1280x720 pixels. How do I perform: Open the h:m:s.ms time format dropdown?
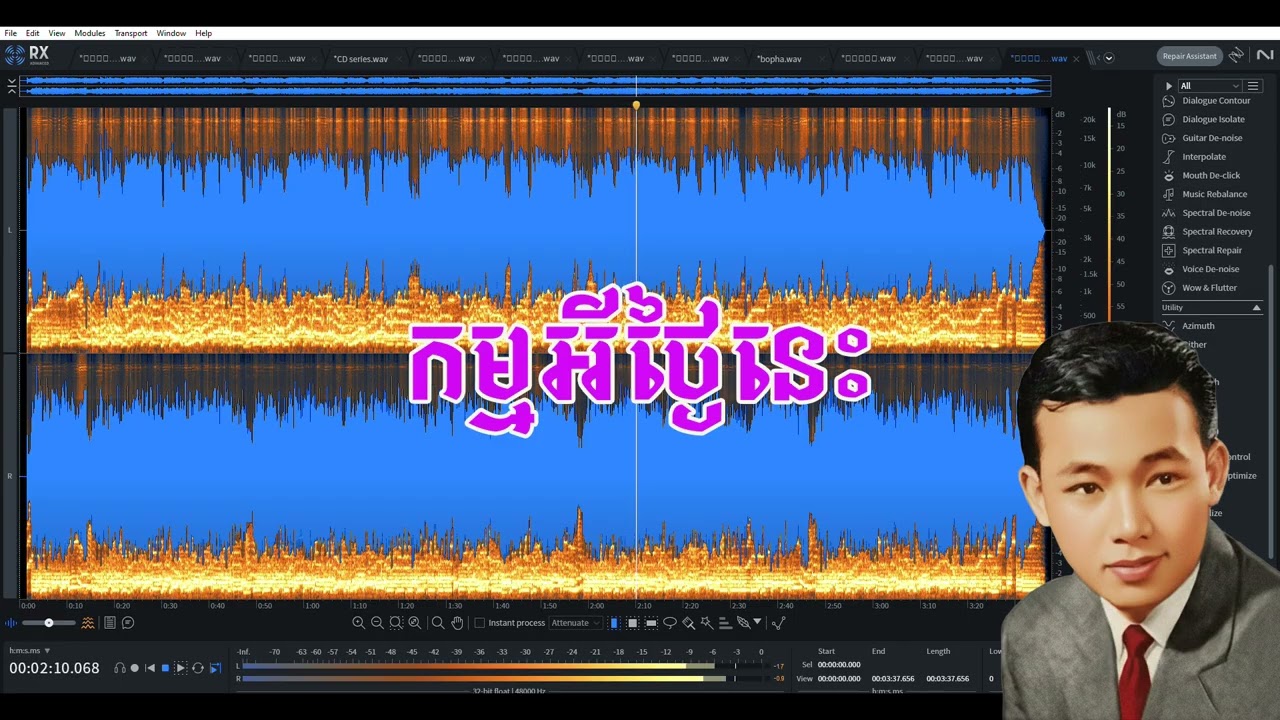coord(30,650)
